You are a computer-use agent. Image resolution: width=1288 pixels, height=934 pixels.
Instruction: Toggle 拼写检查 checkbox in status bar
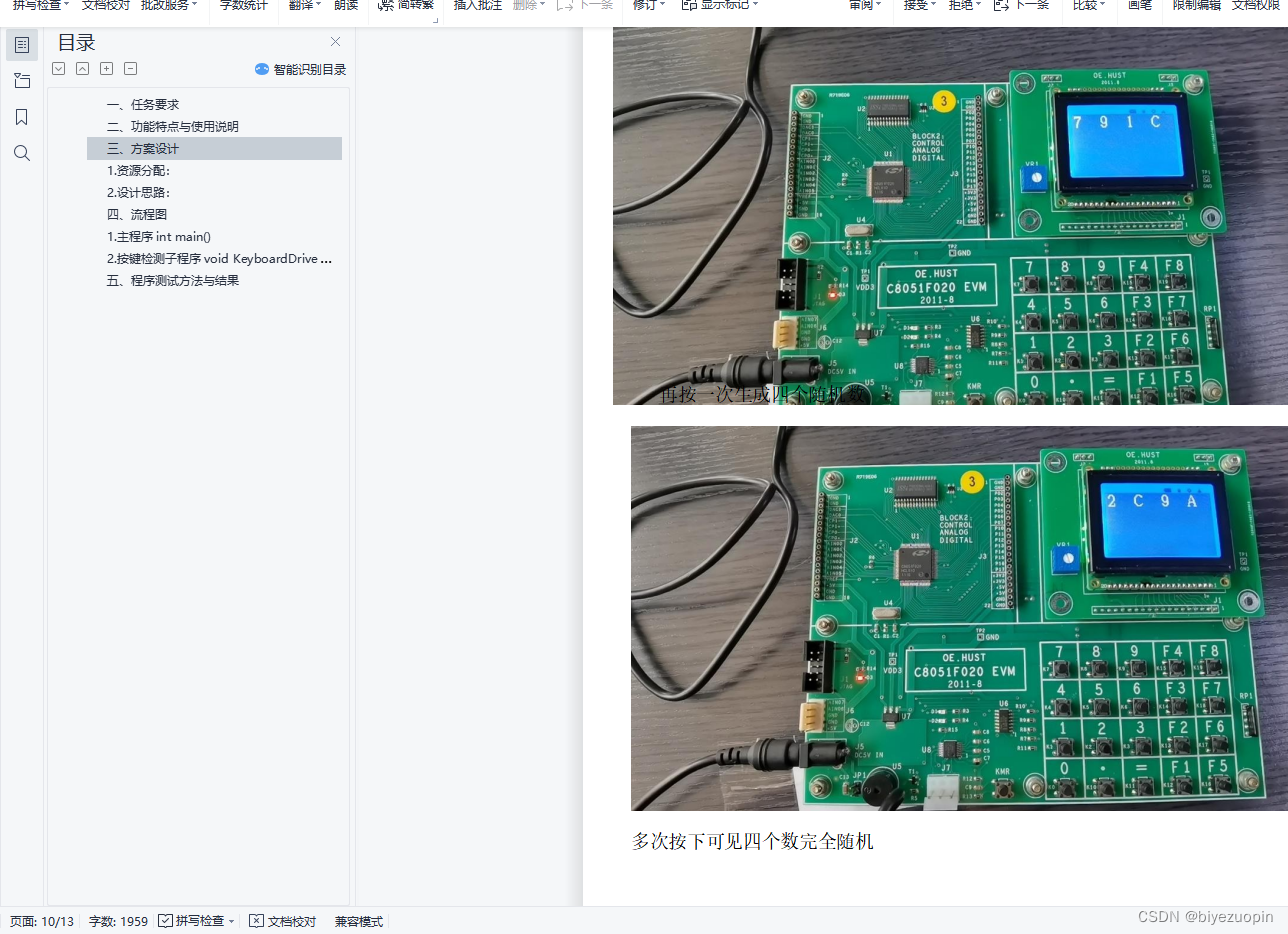(x=165, y=921)
